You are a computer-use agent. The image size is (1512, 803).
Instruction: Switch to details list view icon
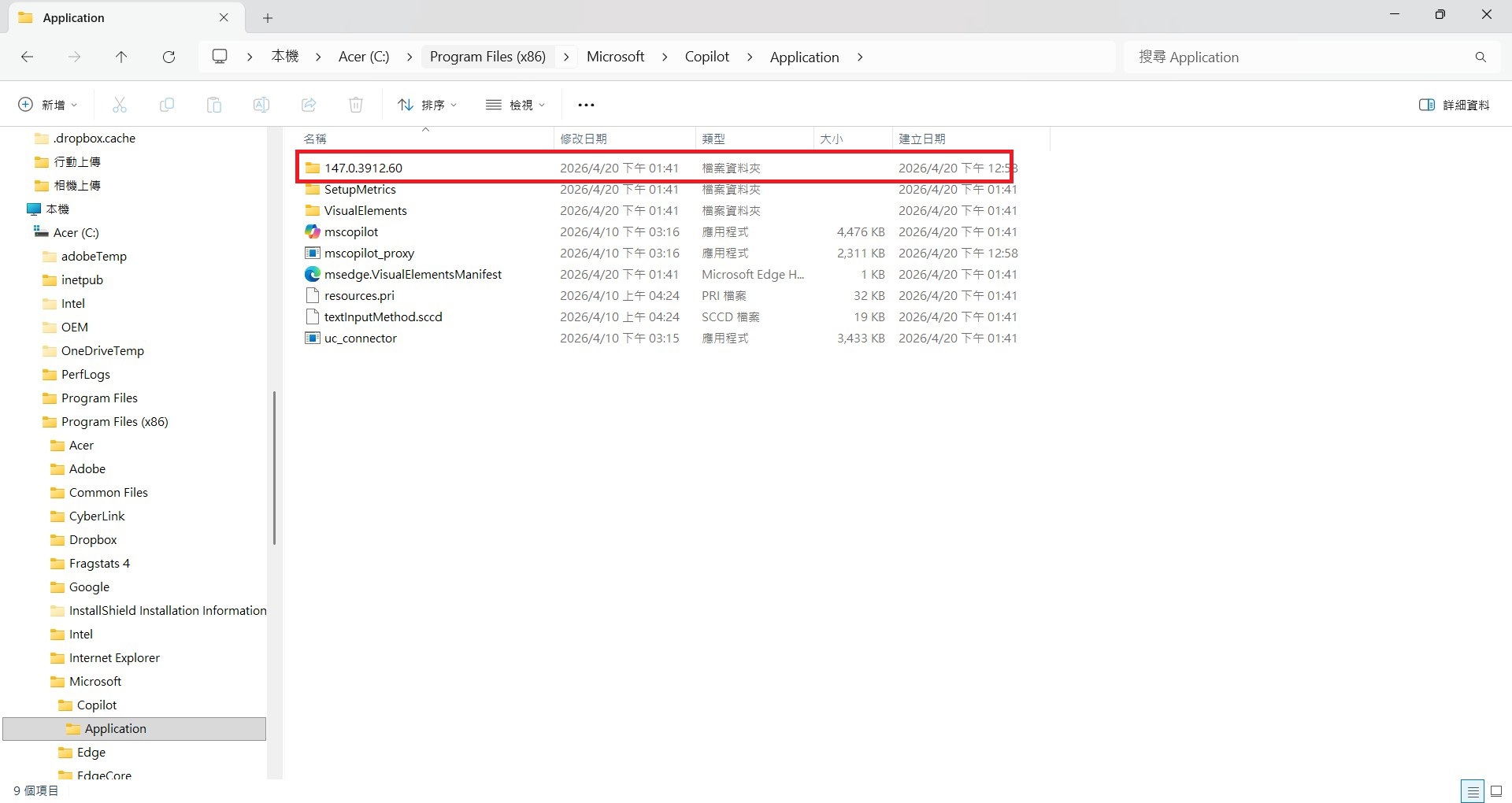1472,790
